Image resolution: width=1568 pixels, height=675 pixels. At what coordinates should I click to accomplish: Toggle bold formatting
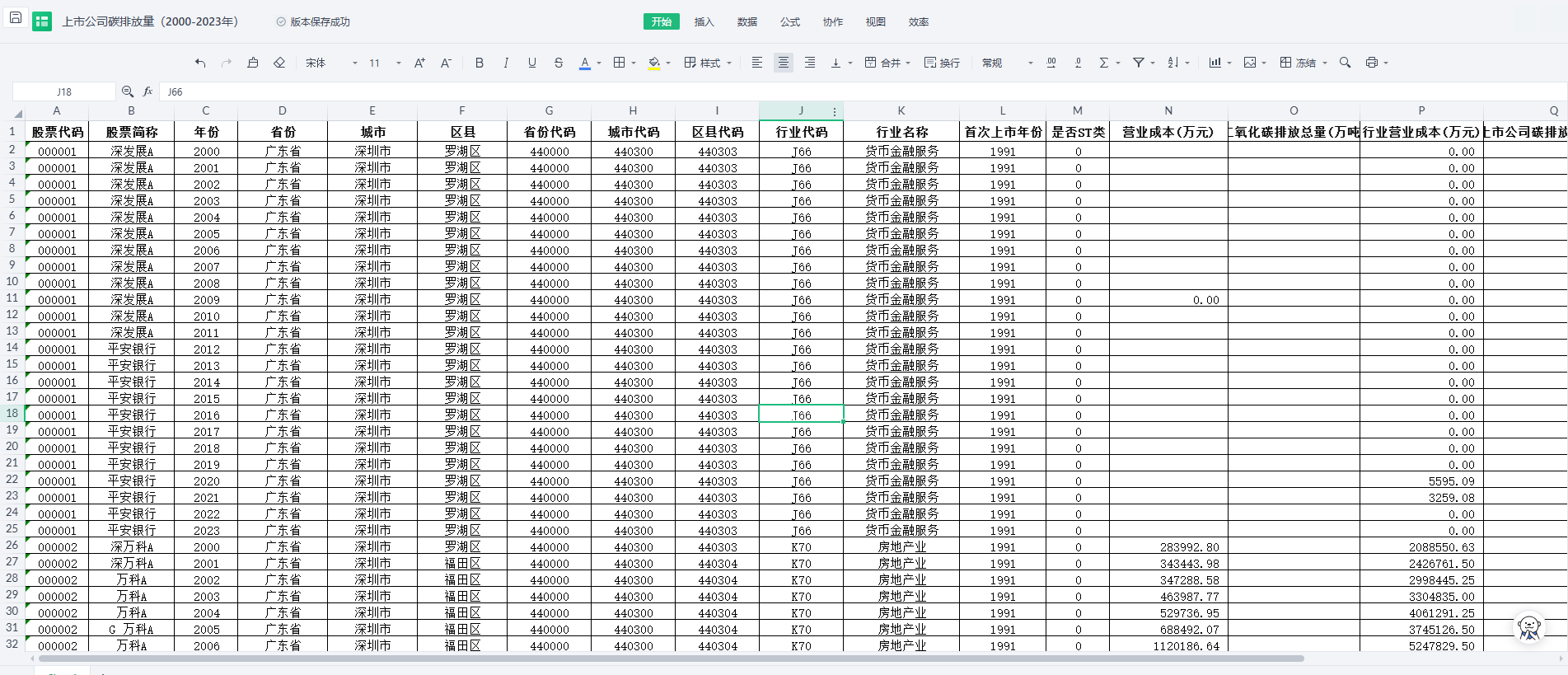[480, 63]
